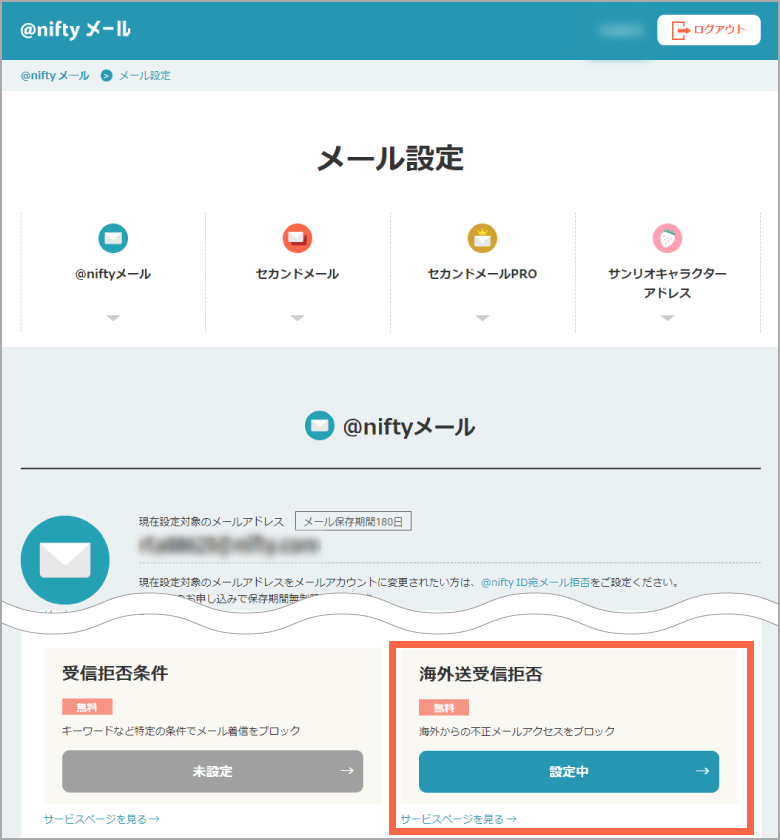Click the pink strawberry サンリオ icon

pos(667,238)
